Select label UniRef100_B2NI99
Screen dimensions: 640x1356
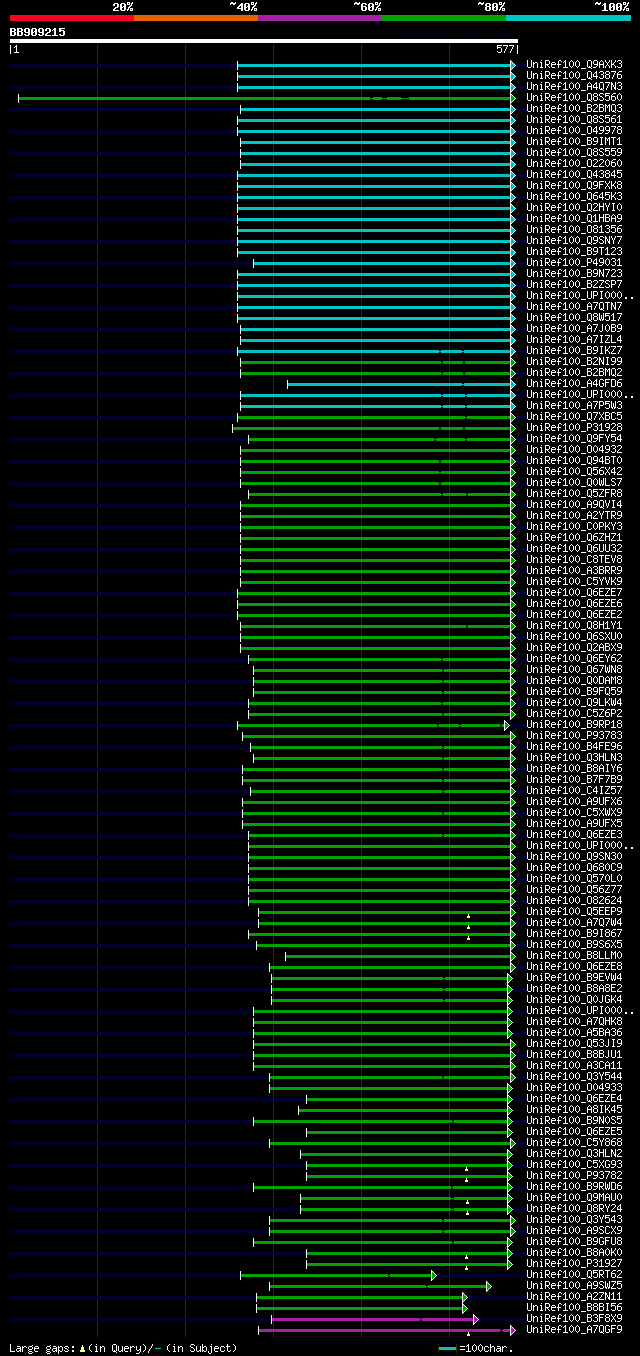574,362
